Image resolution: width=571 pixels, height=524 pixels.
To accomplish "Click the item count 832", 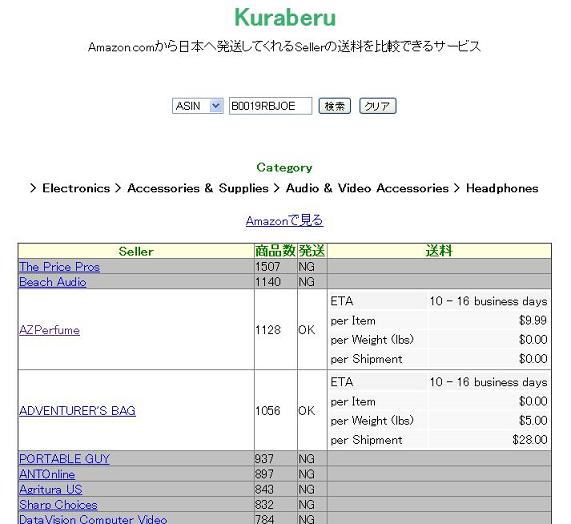I will (x=264, y=505).
